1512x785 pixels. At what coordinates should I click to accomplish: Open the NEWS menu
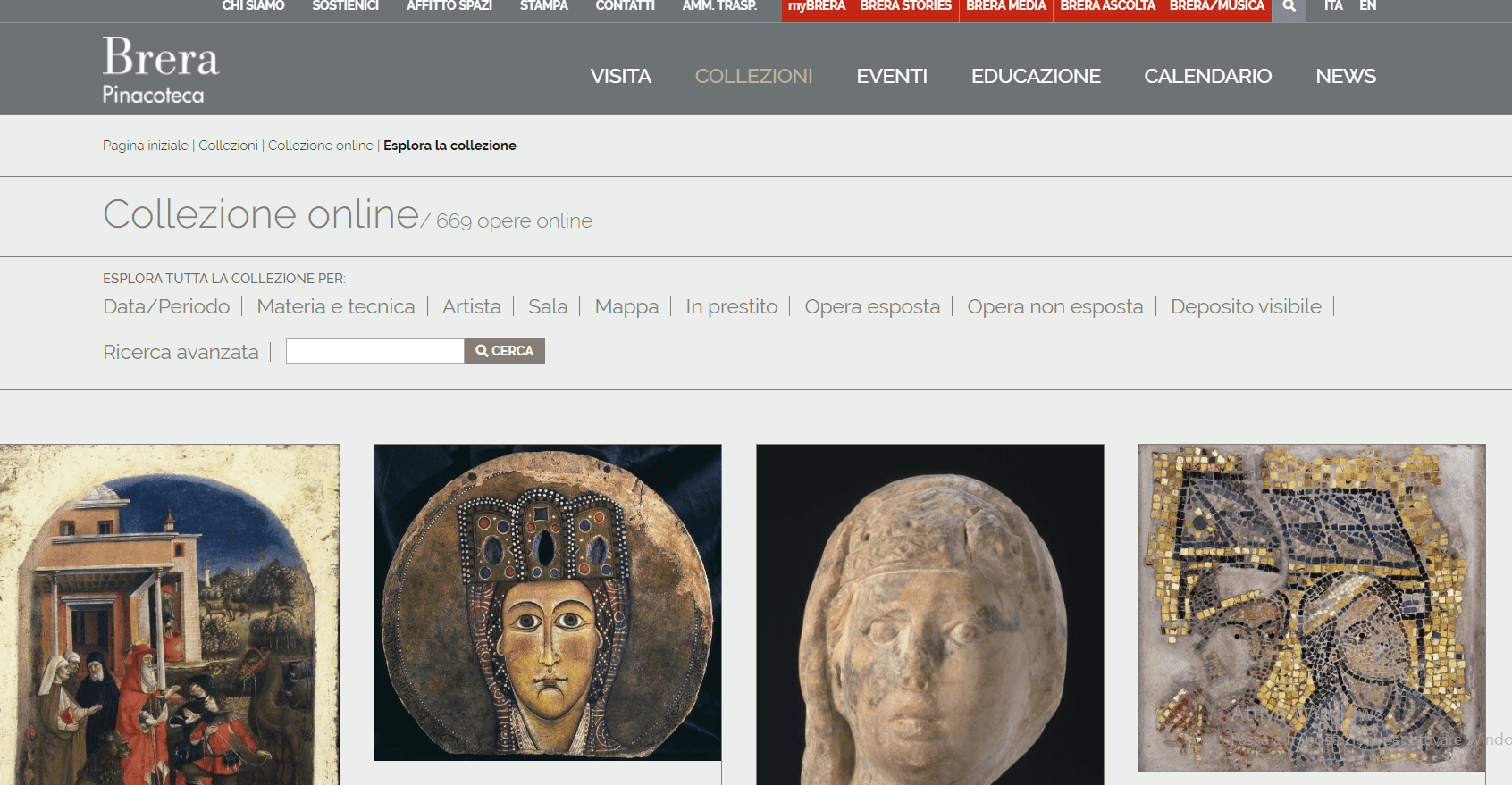(1346, 77)
